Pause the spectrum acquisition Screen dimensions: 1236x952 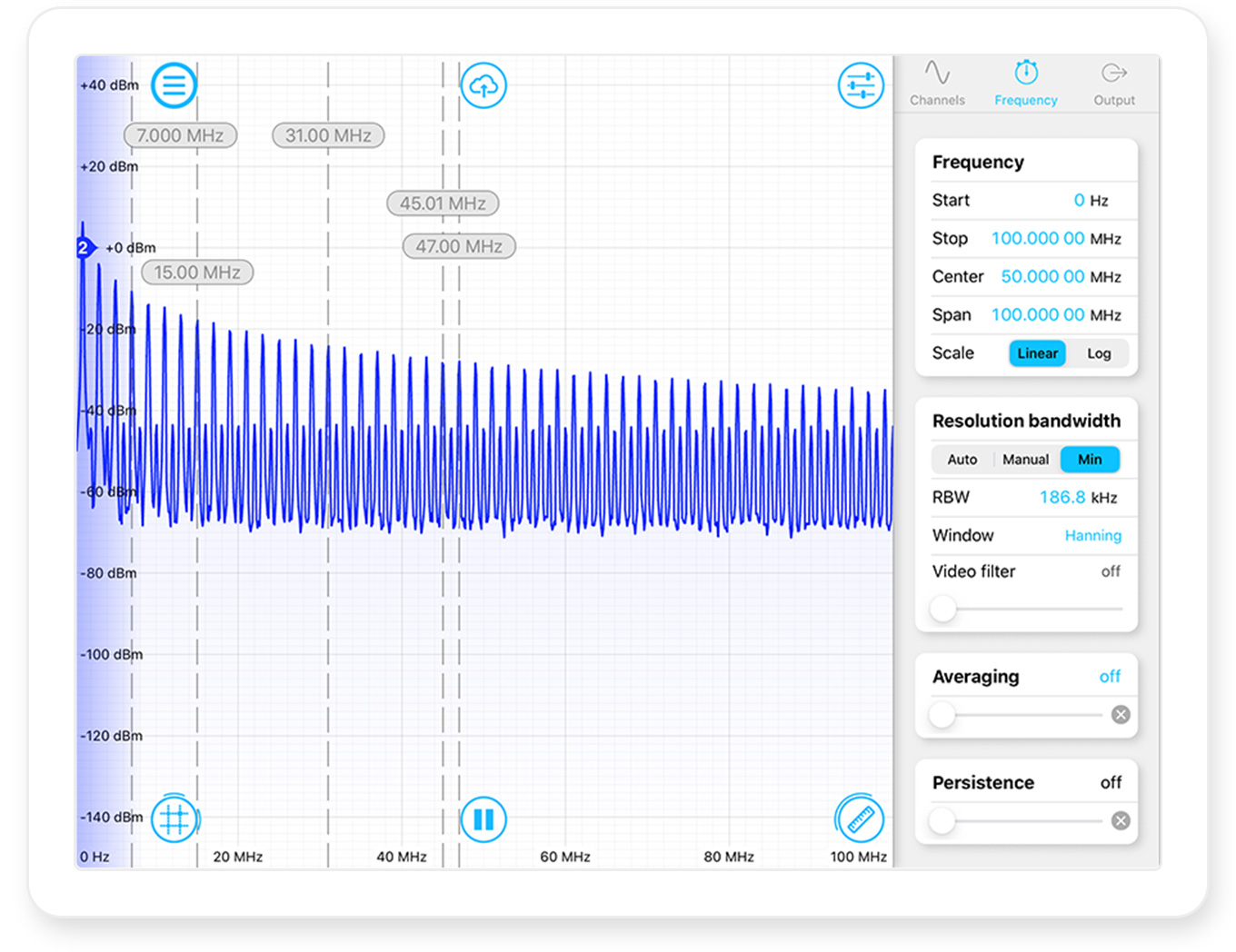pos(483,818)
